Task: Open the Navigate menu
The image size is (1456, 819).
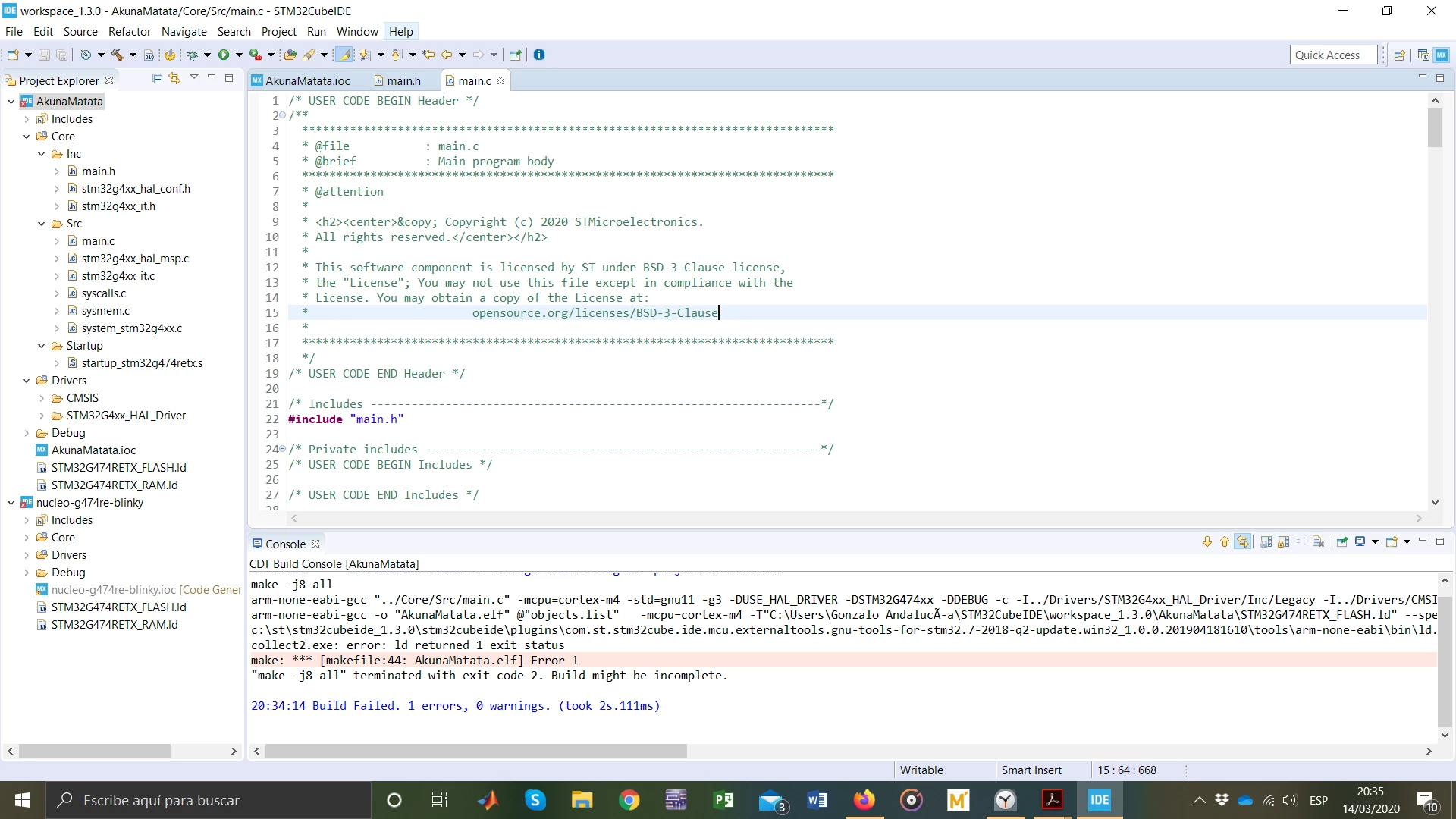Action: pyautogui.click(x=184, y=31)
